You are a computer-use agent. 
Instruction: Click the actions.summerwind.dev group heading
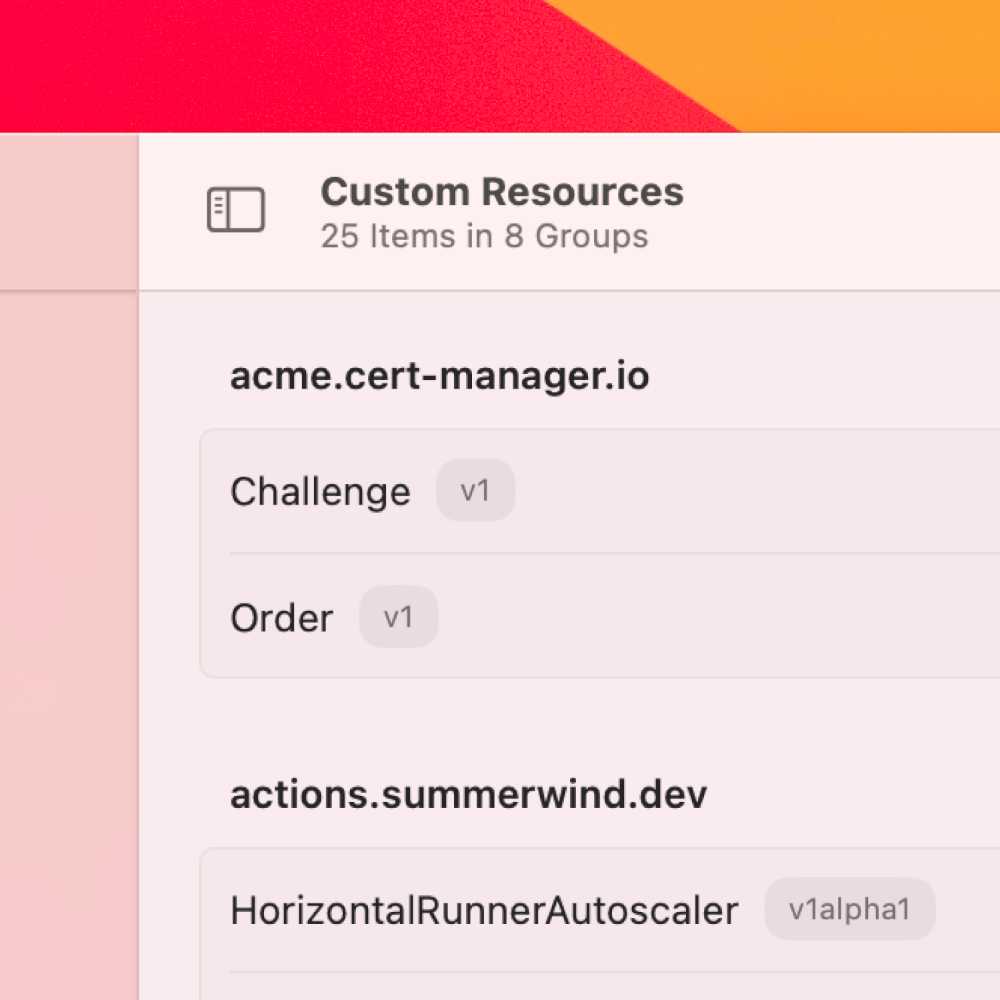coord(469,794)
